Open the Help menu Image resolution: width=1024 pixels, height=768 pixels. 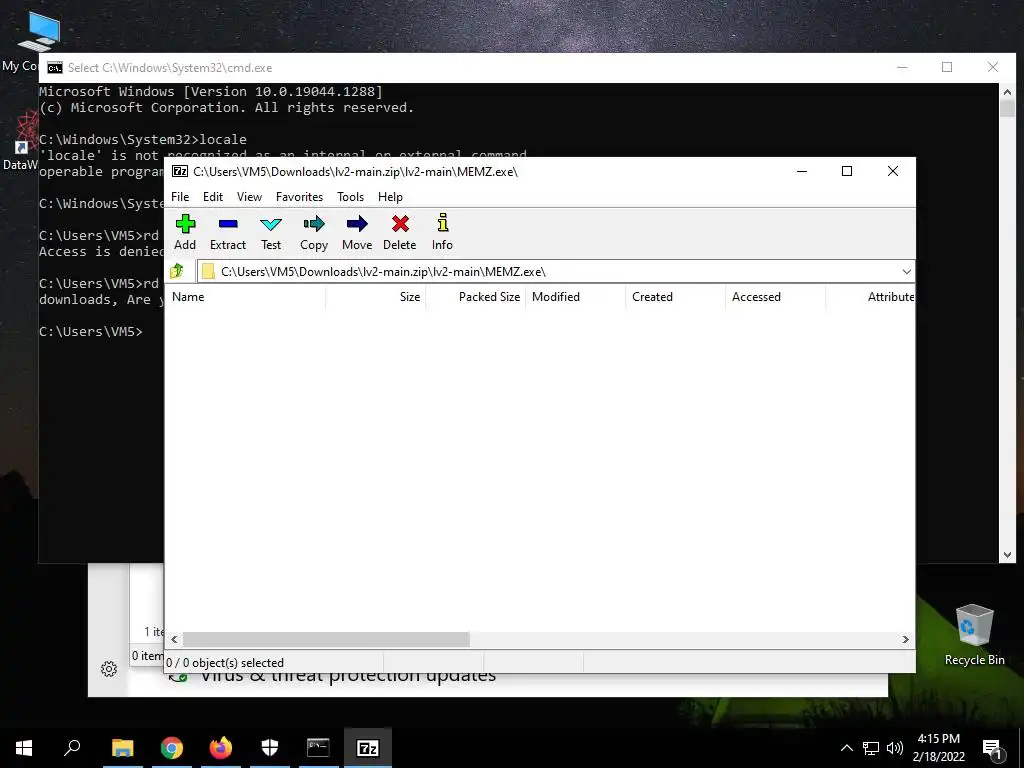390,197
